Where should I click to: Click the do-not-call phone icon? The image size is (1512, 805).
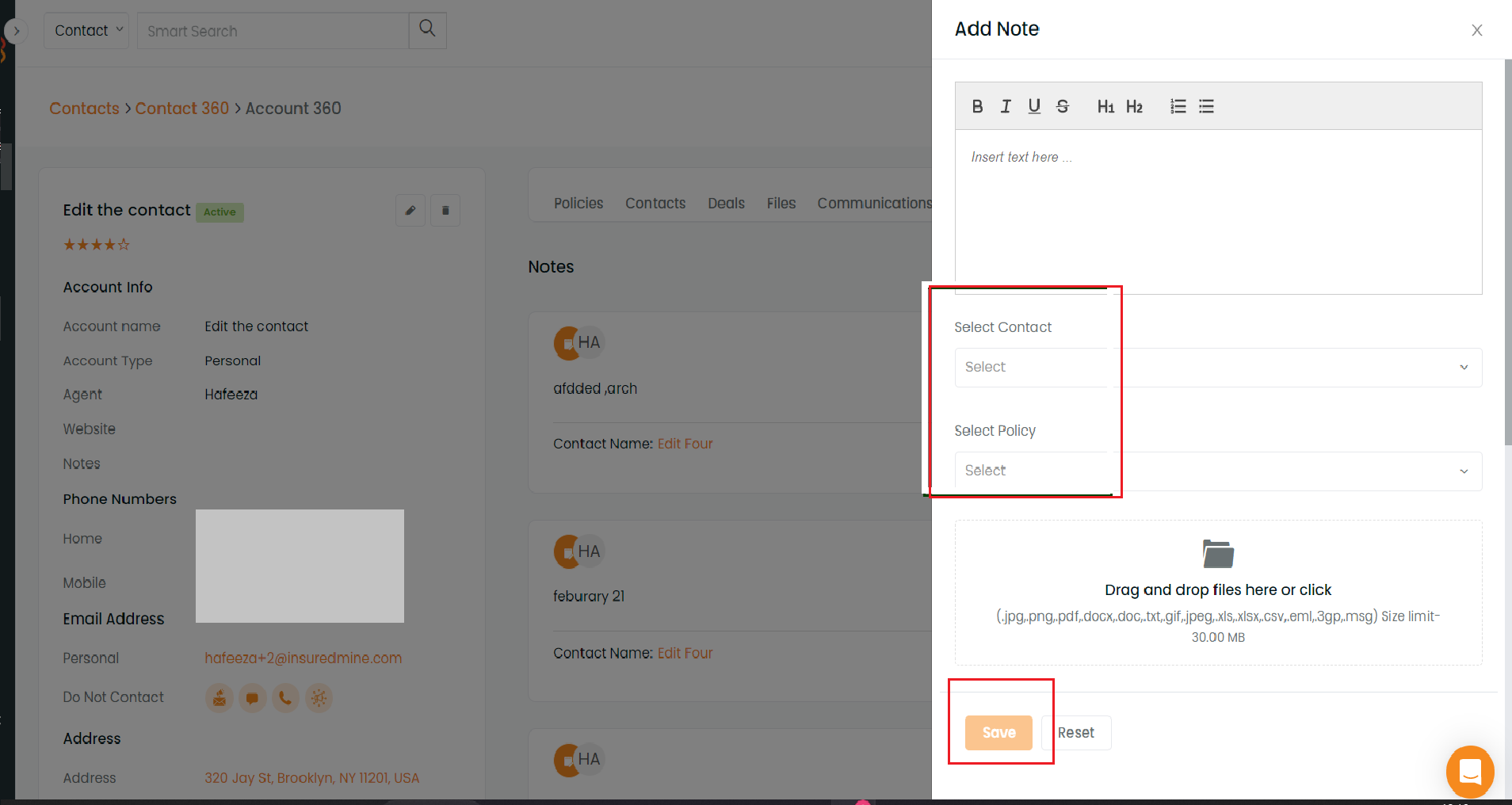285,698
